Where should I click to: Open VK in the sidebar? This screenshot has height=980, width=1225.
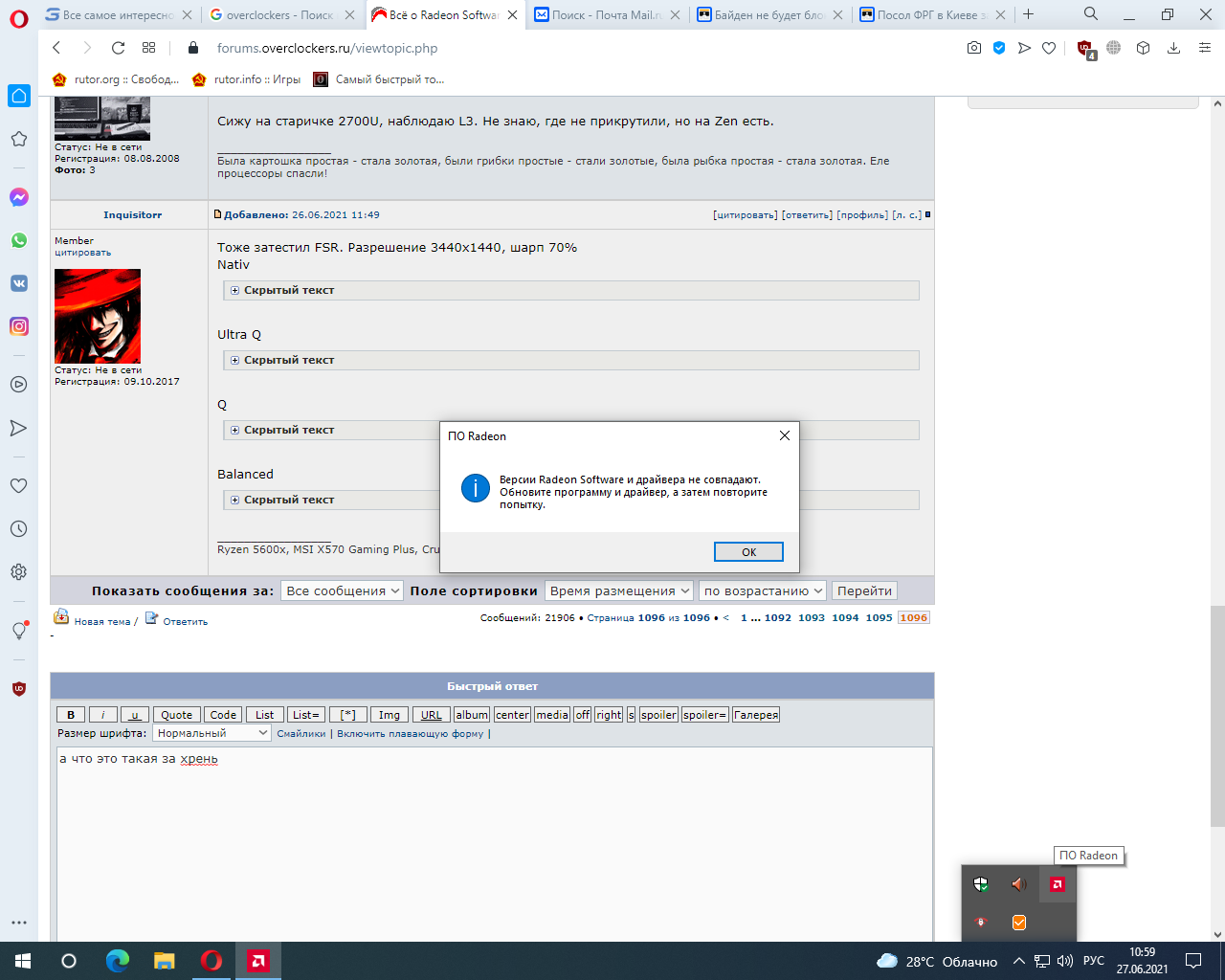(x=19, y=283)
